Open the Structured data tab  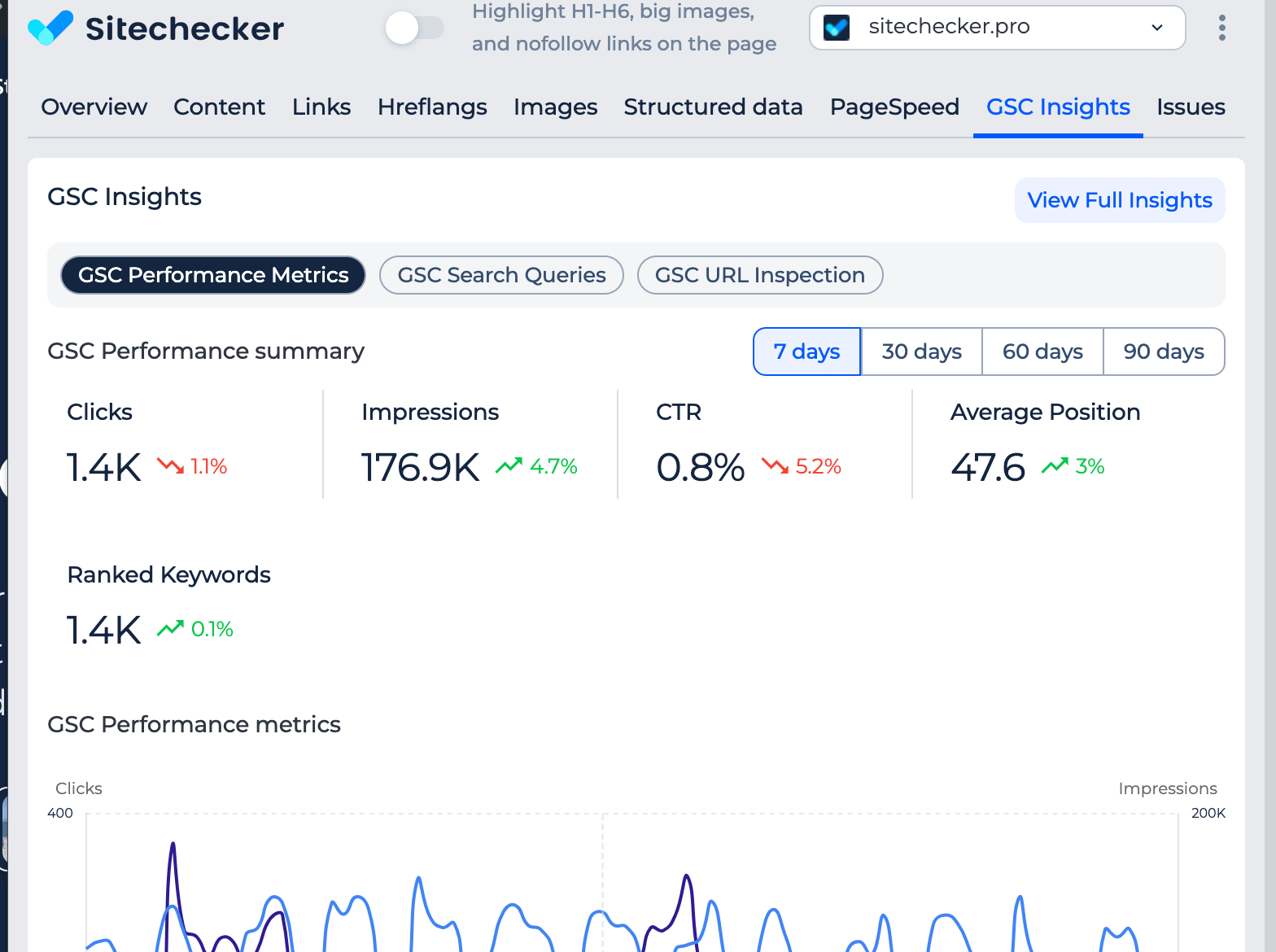713,107
